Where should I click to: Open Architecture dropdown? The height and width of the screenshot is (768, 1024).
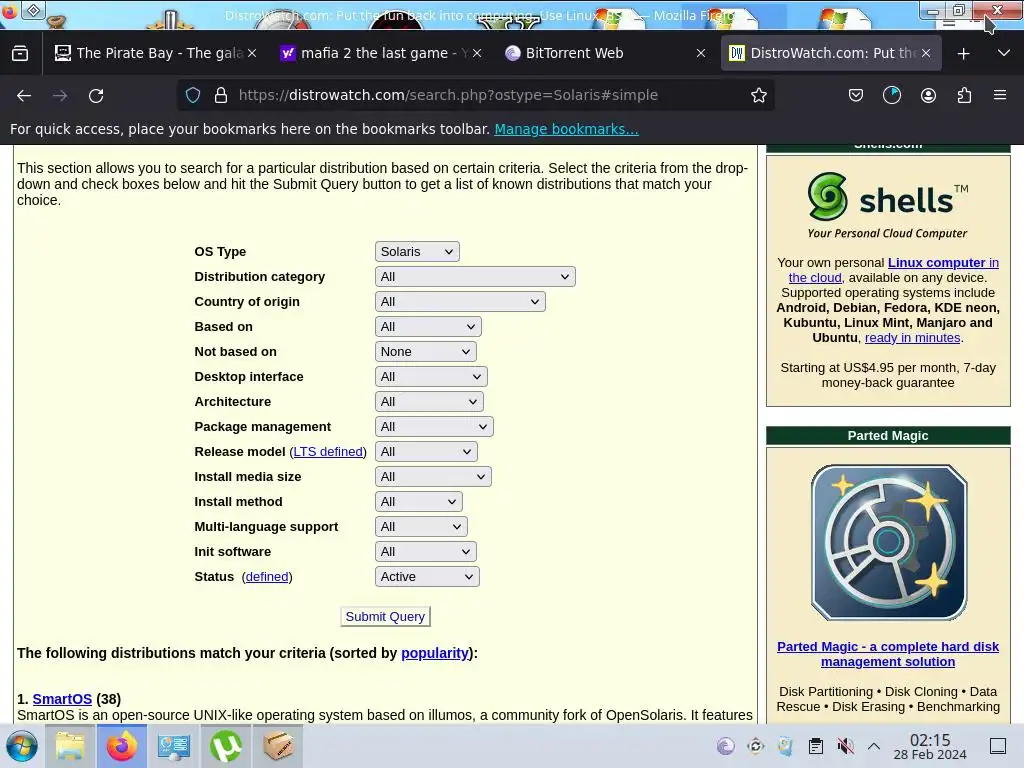tap(429, 402)
